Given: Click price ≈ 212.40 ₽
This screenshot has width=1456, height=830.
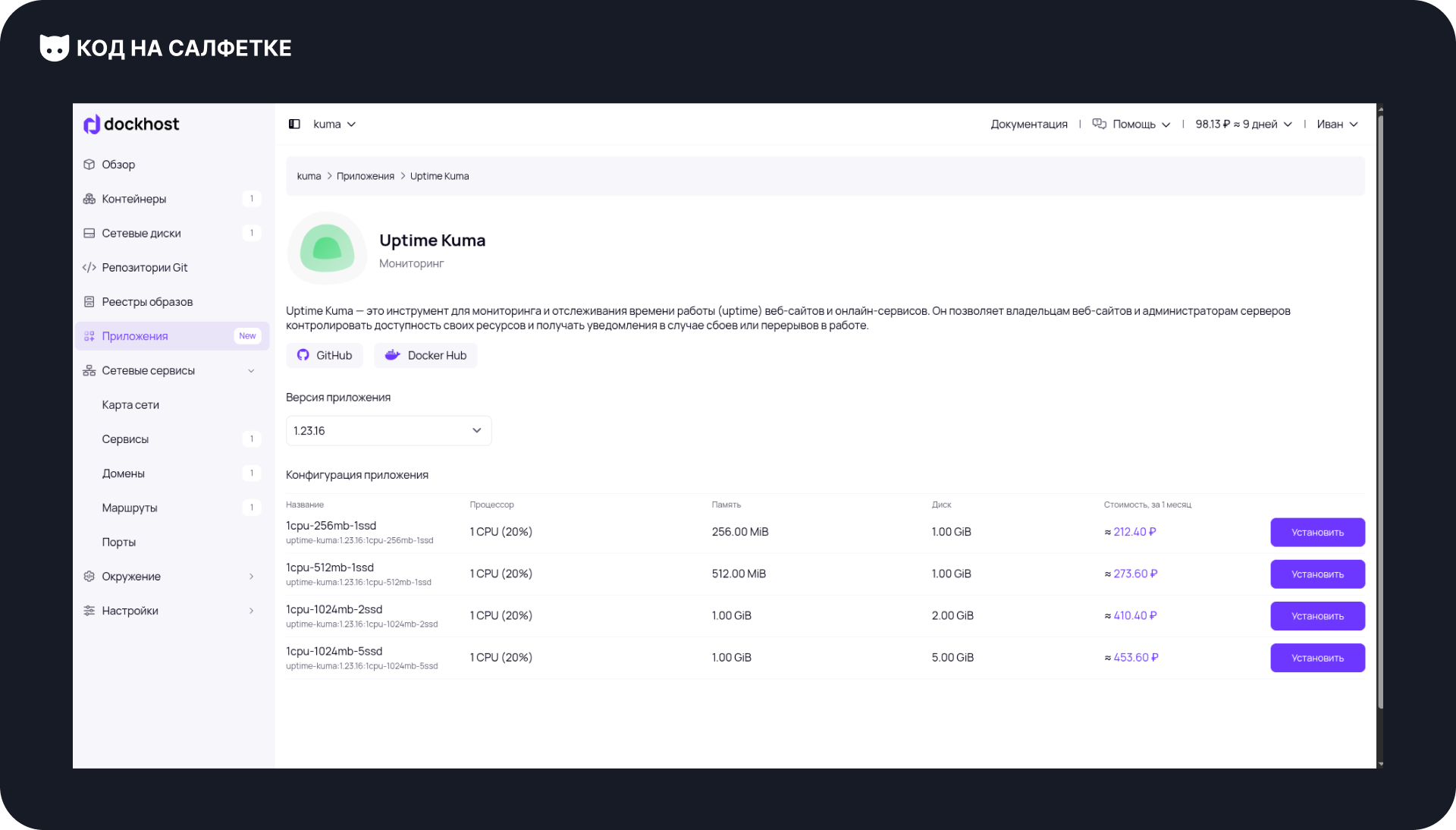Looking at the screenshot, I should 1130,532.
